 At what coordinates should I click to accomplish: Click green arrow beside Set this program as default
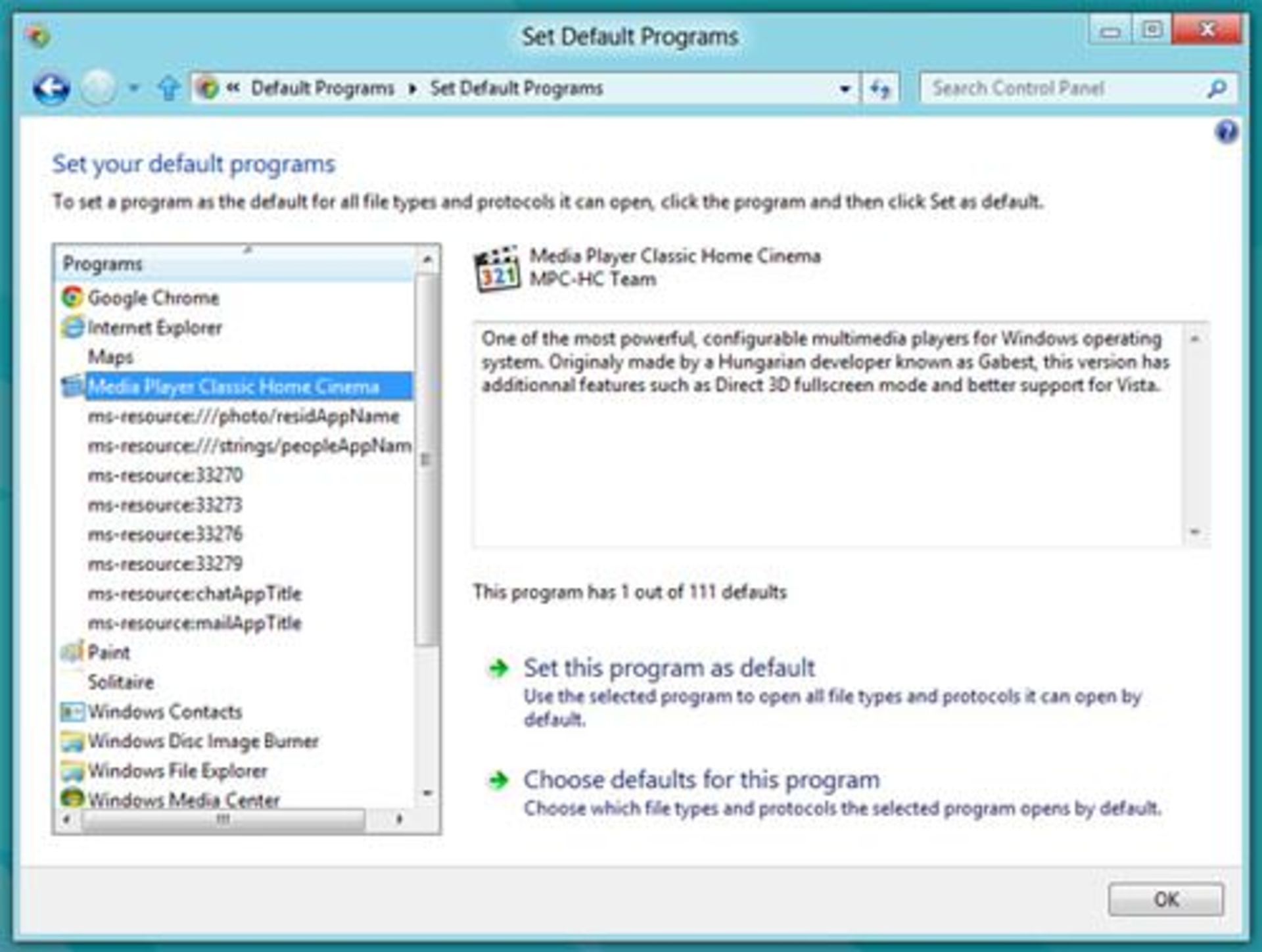(499, 669)
